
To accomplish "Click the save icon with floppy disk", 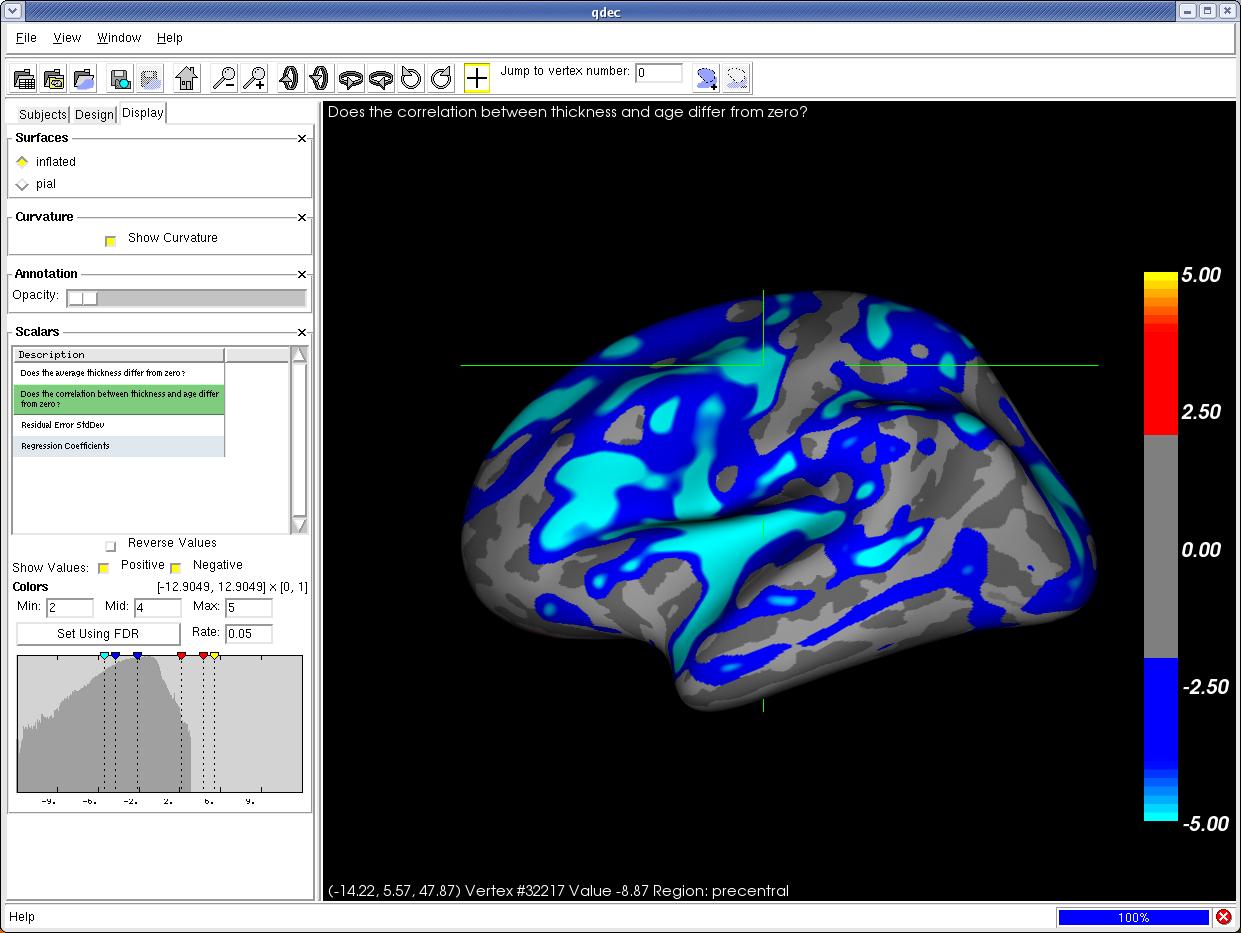I will pos(120,78).
